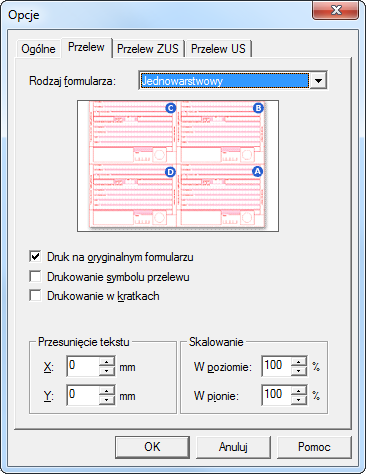Open the Przelew US tab
The width and height of the screenshot is (366, 474).
tap(218, 49)
